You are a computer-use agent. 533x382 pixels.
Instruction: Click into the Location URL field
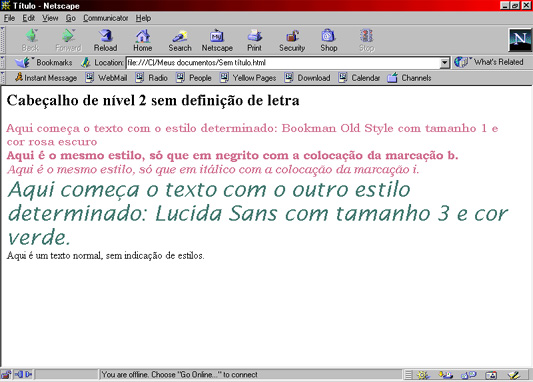283,63
